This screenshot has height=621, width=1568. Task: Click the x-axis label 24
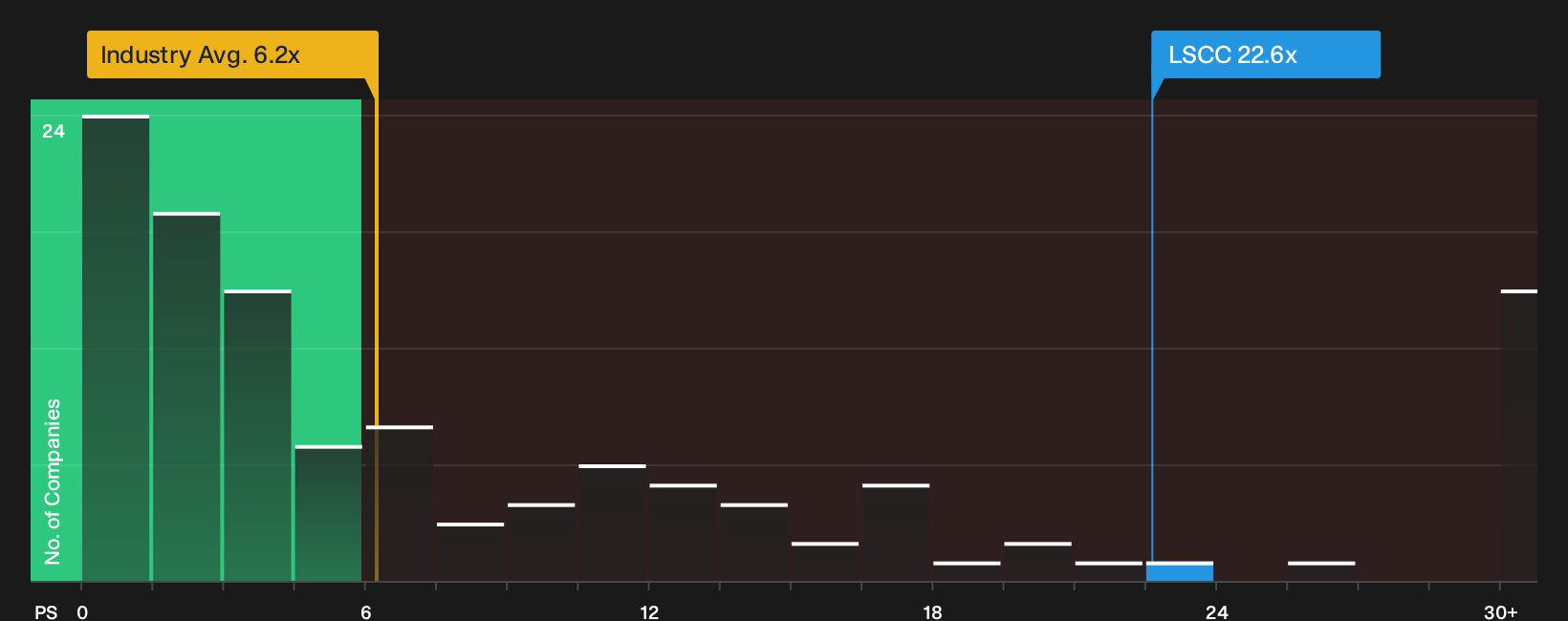(x=1216, y=612)
